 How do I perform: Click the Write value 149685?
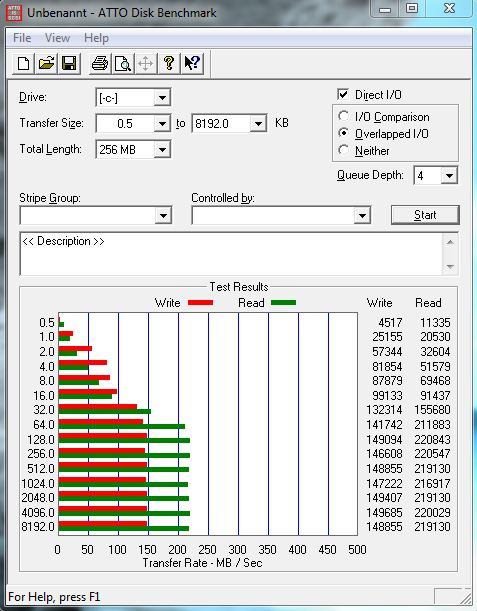coord(384,512)
